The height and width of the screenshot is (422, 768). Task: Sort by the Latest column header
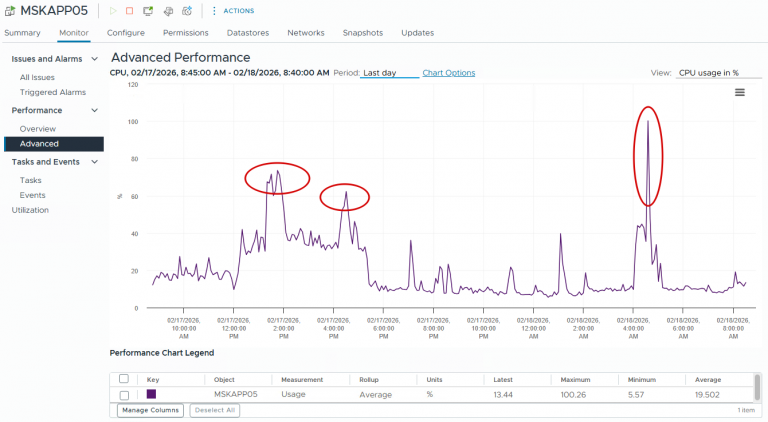click(x=503, y=379)
